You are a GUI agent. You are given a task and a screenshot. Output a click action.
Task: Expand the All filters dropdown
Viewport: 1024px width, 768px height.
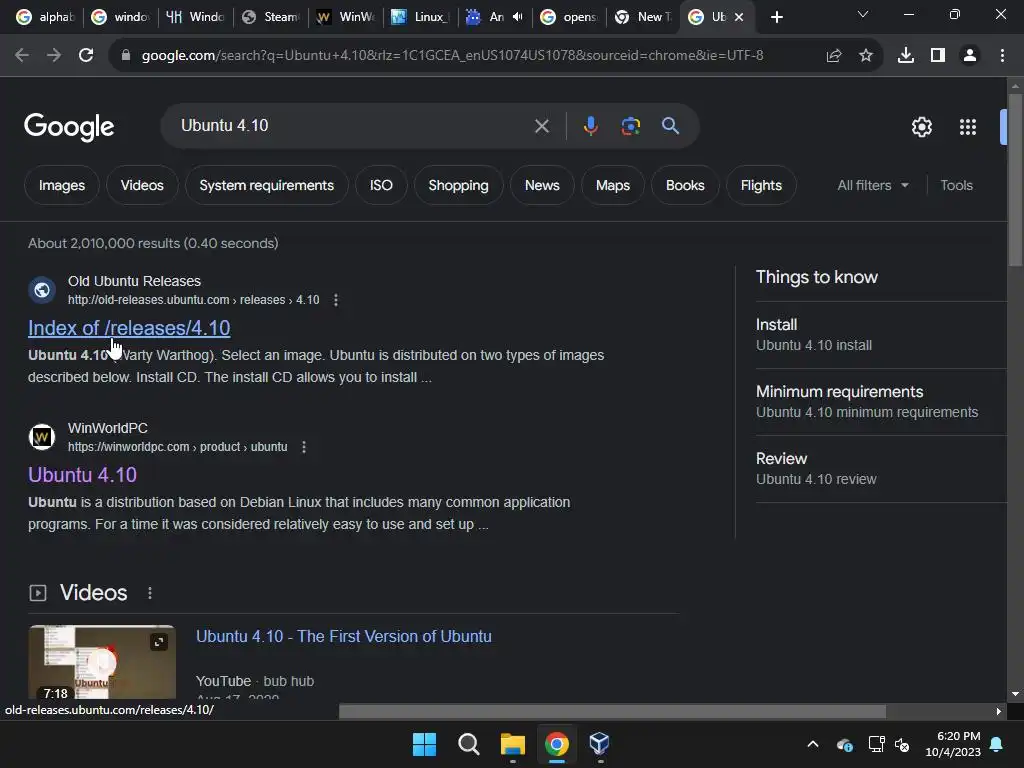pos(873,185)
